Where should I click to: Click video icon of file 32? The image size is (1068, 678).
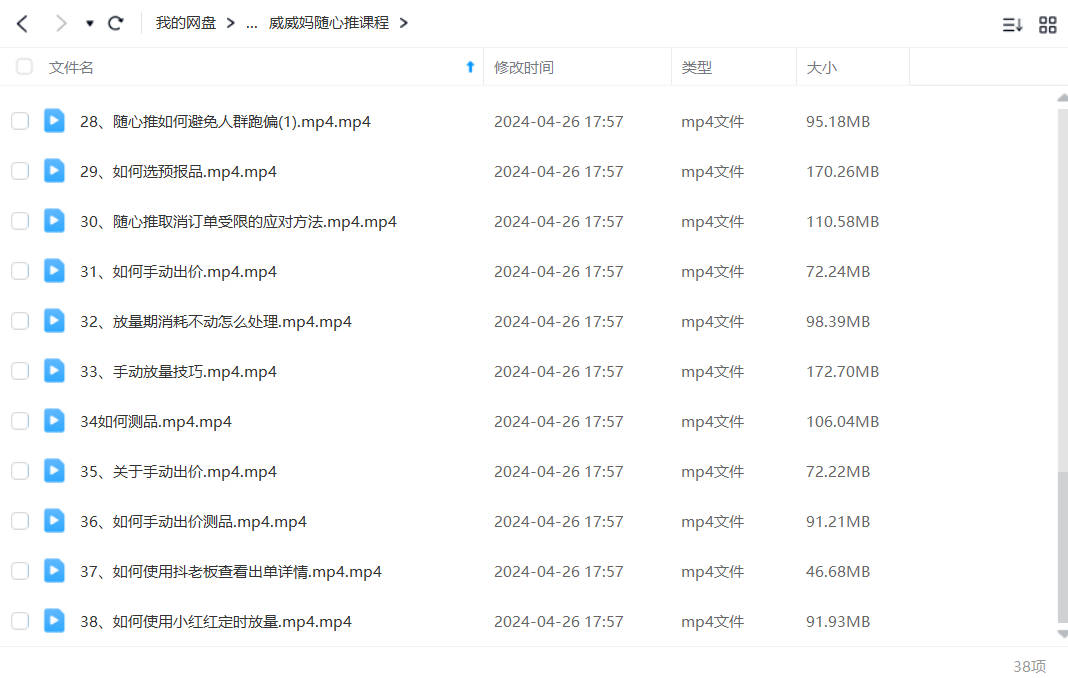(54, 320)
